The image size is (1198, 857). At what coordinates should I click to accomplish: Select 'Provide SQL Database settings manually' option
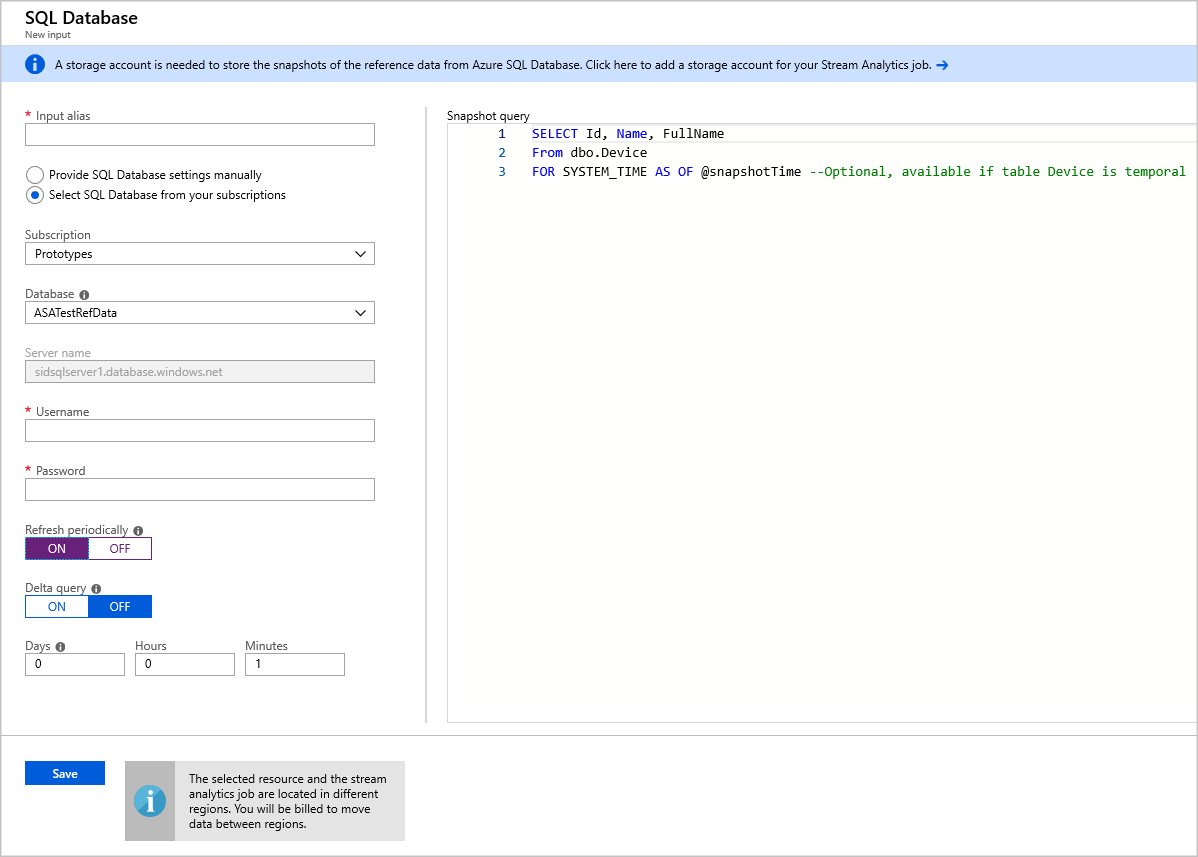click(35, 174)
